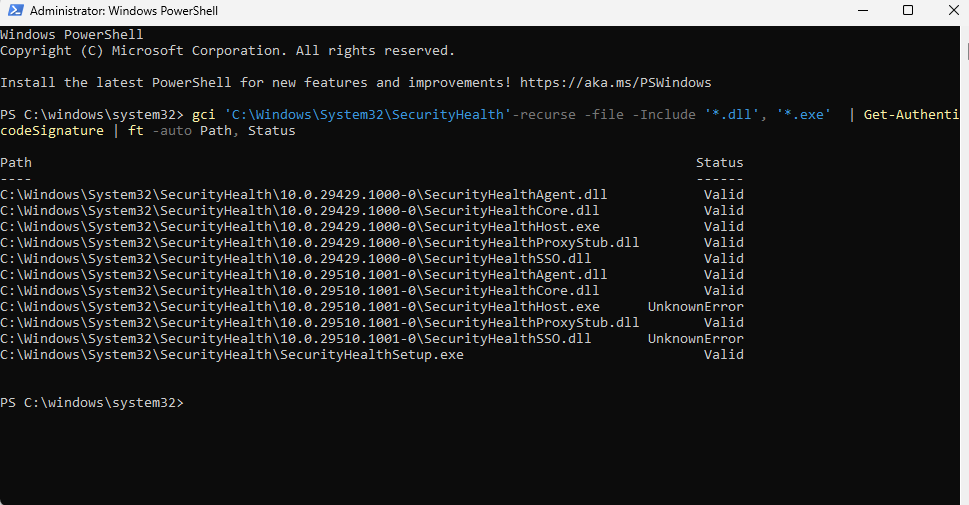Maximize the PowerShell window
This screenshot has width=969, height=505.
click(908, 11)
